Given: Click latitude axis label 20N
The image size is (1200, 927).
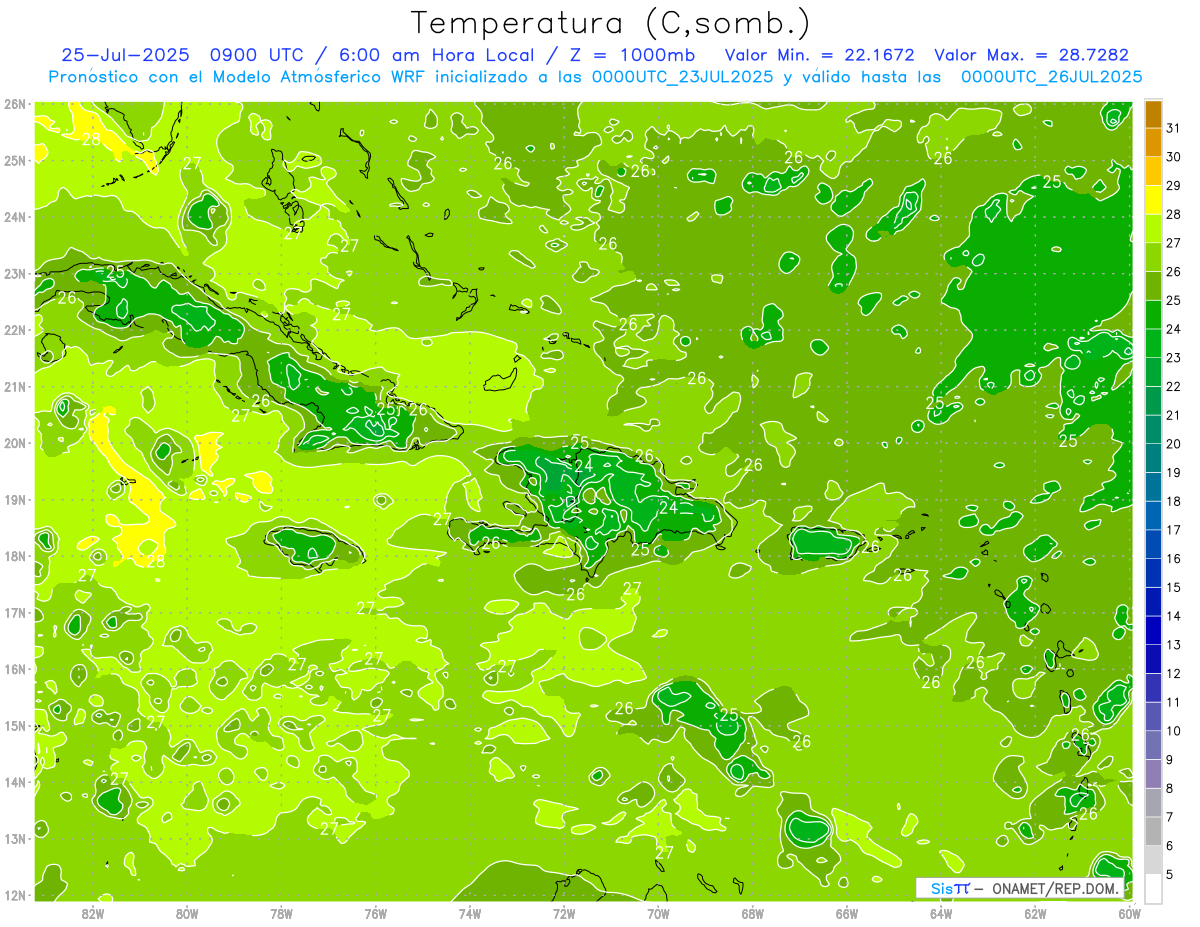Looking at the screenshot, I should click(x=14, y=443).
